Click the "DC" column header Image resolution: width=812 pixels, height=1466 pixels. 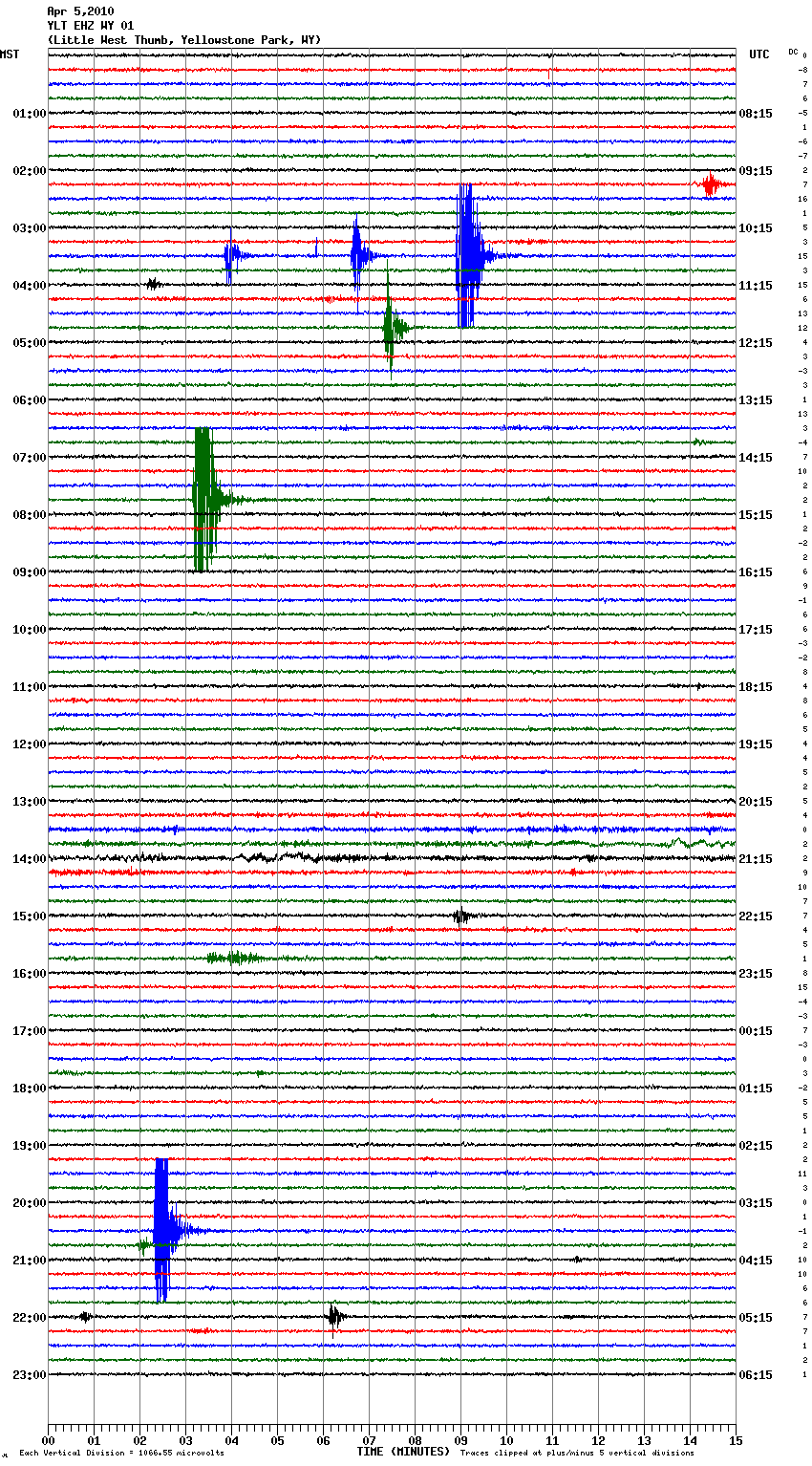[793, 51]
